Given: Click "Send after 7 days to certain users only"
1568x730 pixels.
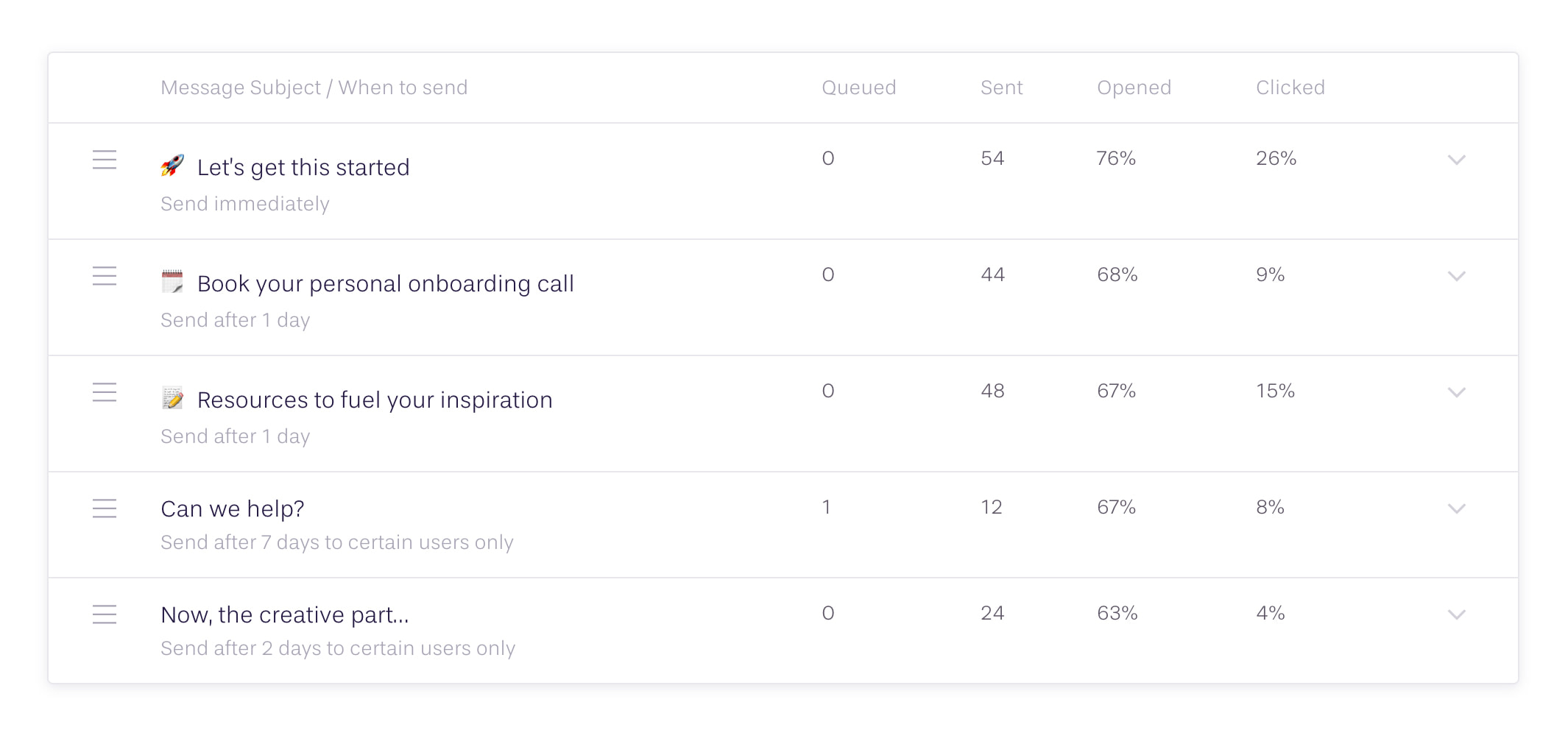Looking at the screenshot, I should coord(337,542).
